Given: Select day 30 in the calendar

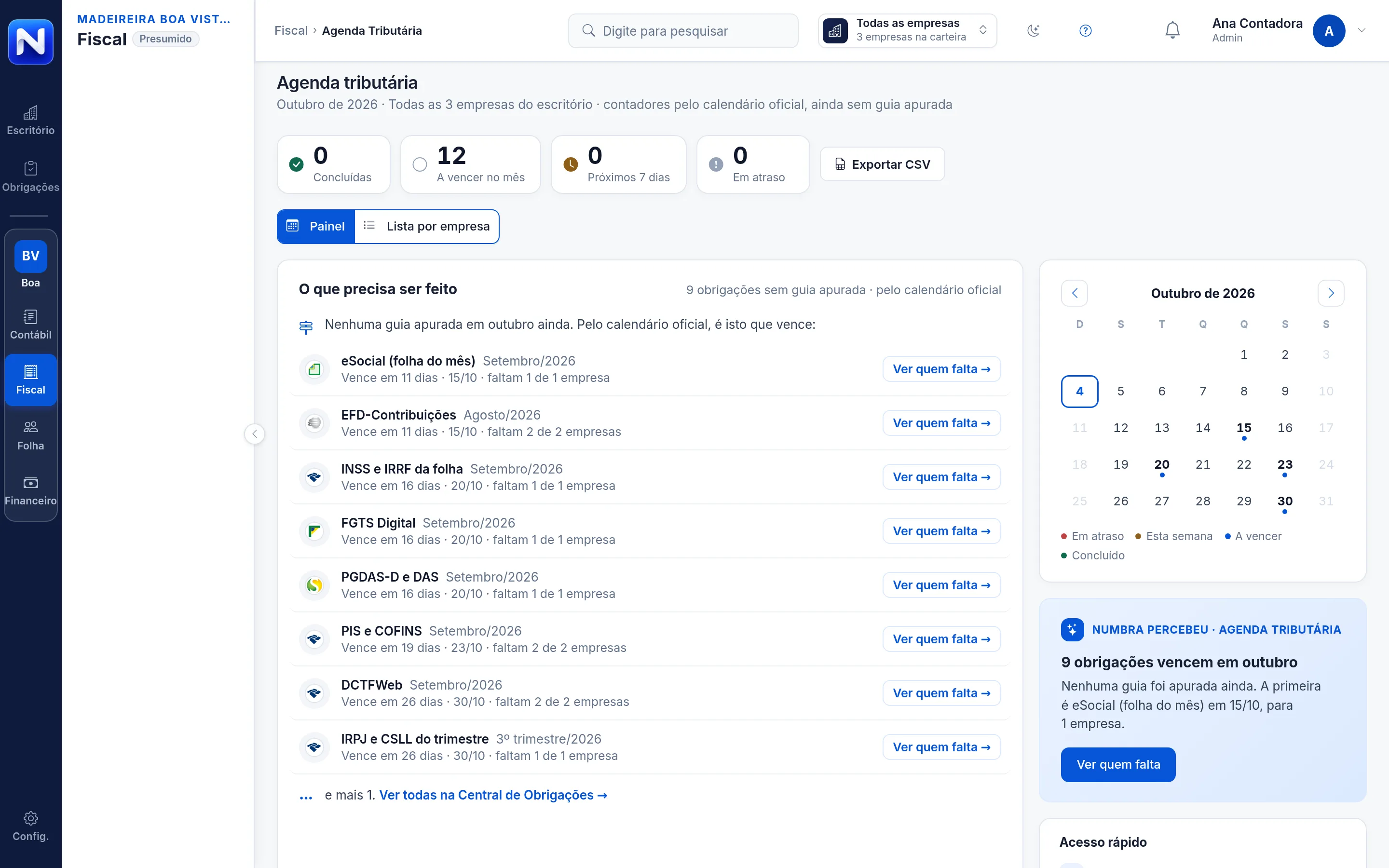Looking at the screenshot, I should (1284, 502).
